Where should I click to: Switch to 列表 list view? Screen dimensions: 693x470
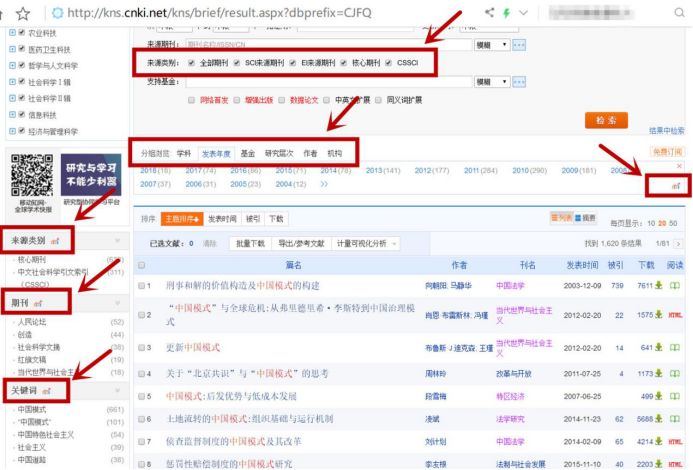(561, 218)
